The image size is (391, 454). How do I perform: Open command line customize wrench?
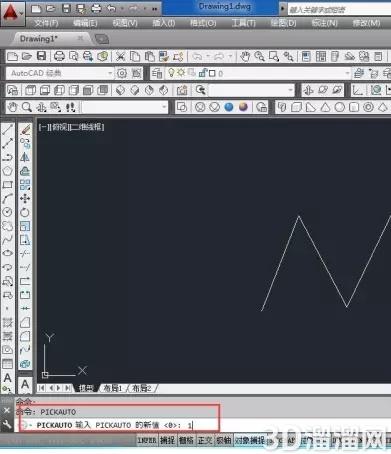click(x=7, y=424)
